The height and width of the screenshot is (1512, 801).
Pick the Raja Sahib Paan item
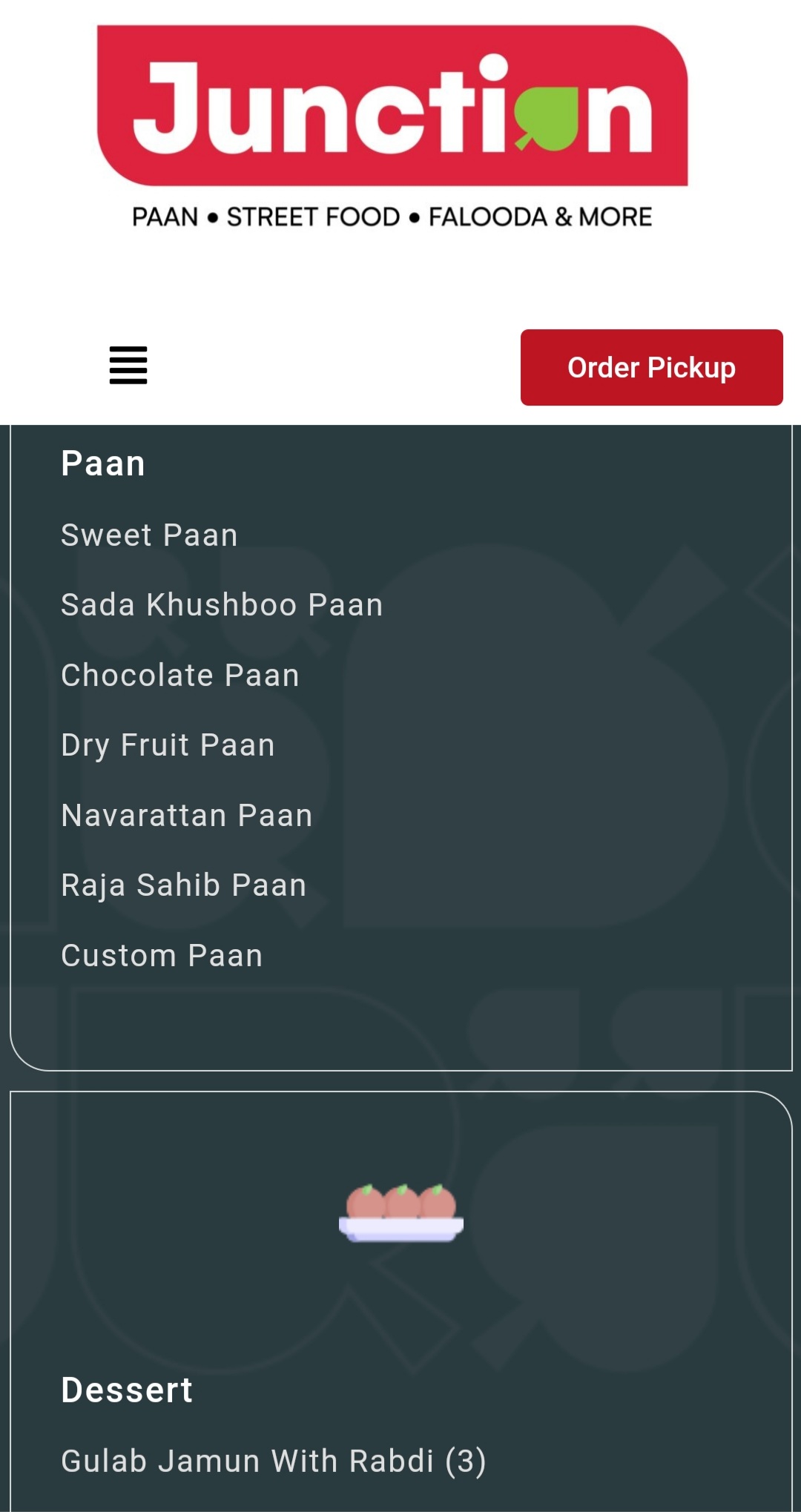(x=184, y=885)
